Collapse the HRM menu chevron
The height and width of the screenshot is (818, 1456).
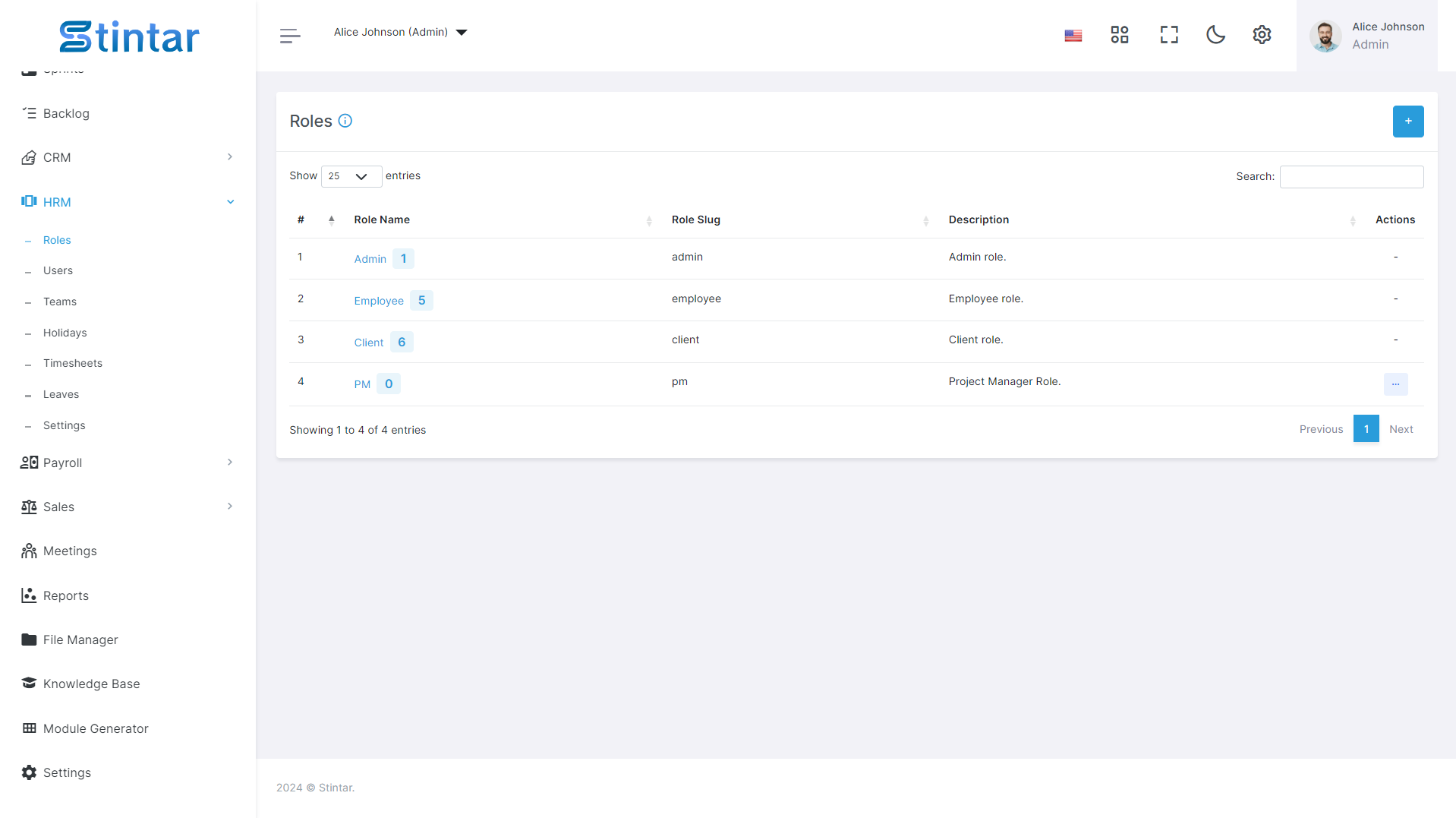(230, 202)
